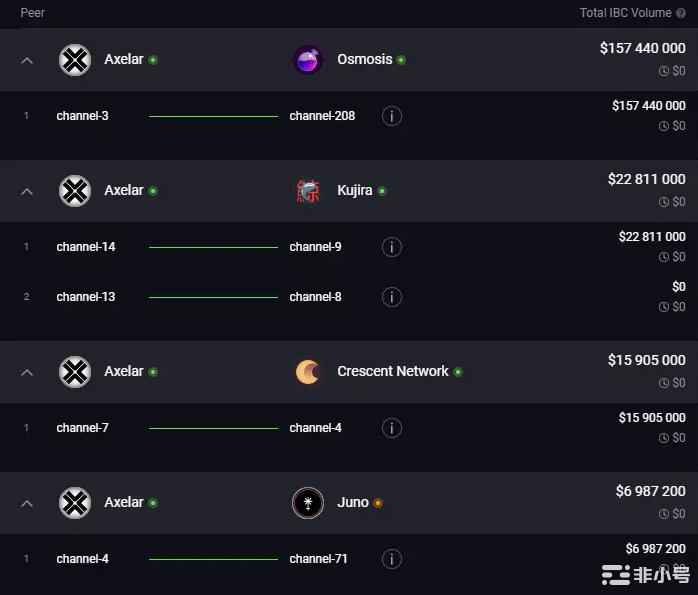698x595 pixels.
Task: Click the Crescent Network moon logo
Action: pos(308,372)
